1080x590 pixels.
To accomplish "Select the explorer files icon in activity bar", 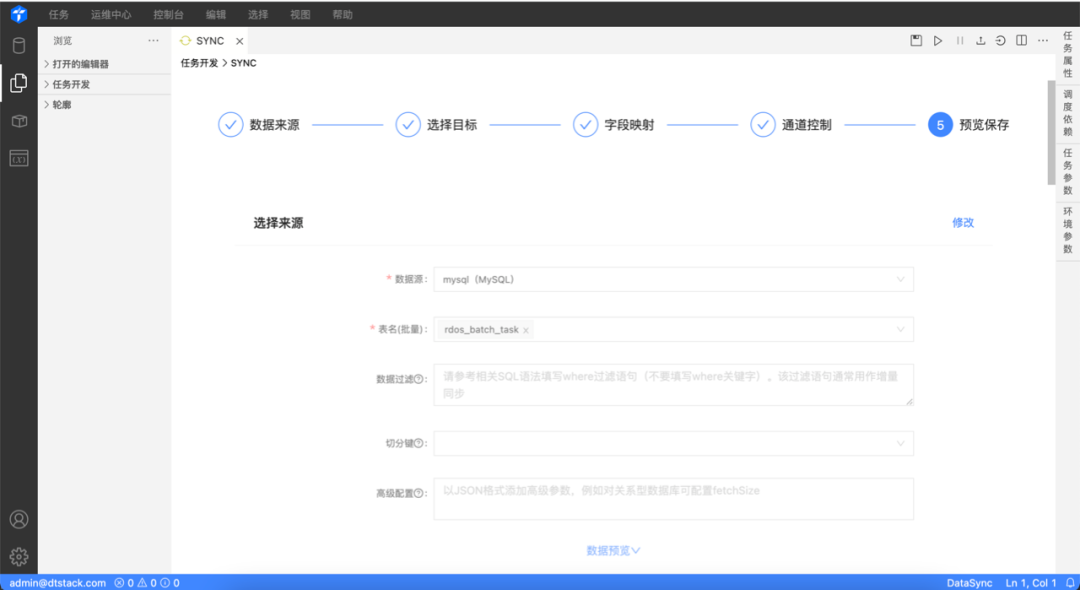I will [19, 83].
